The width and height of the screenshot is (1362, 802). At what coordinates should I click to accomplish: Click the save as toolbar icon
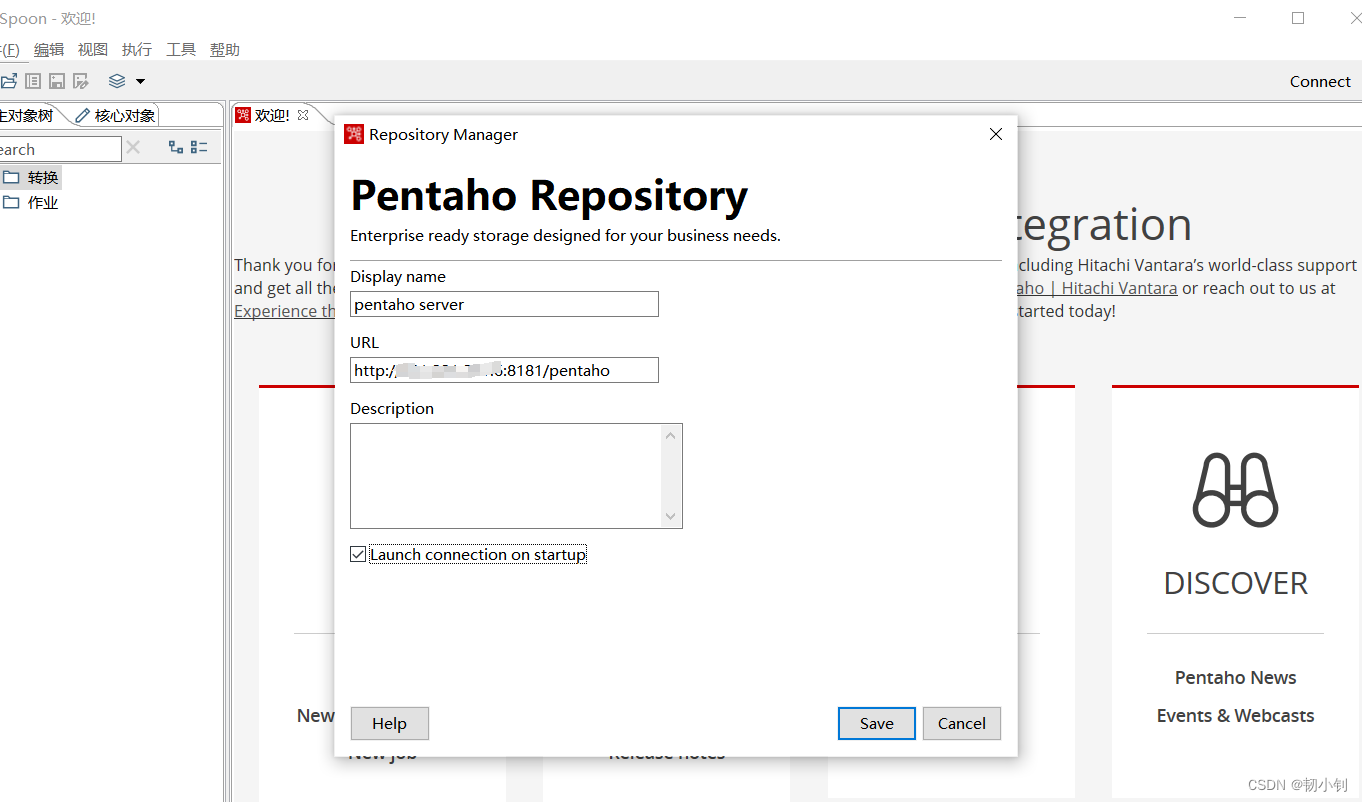click(x=81, y=81)
